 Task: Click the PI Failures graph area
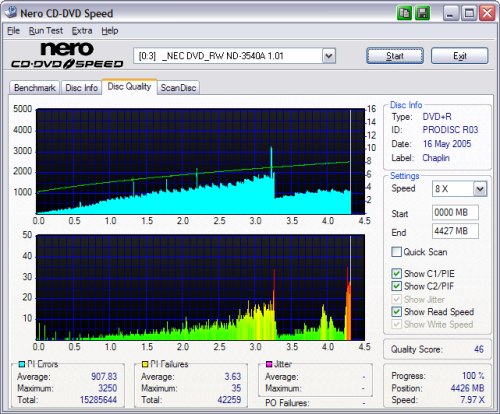tap(200, 287)
